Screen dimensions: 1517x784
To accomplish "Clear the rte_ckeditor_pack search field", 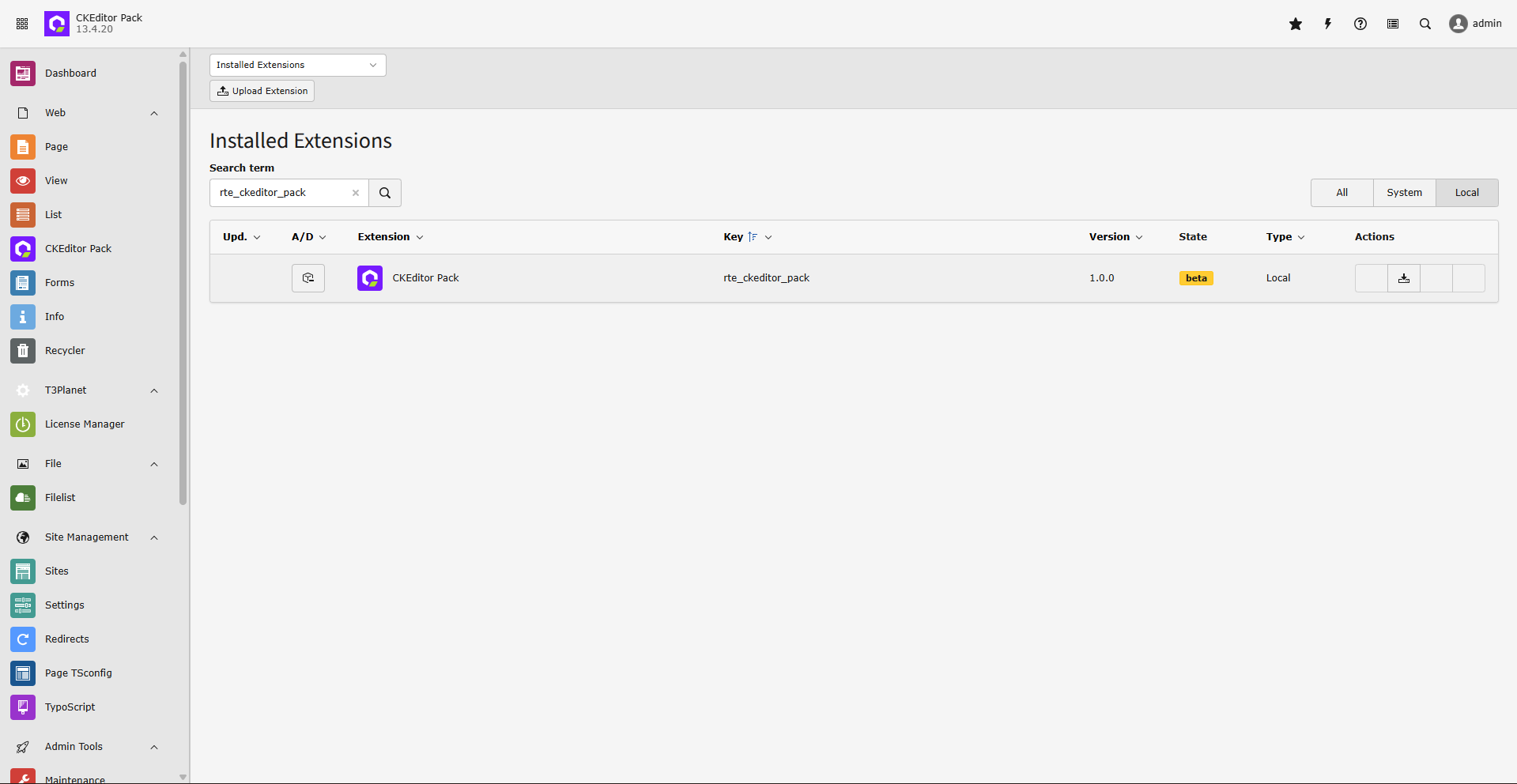I will [x=356, y=193].
